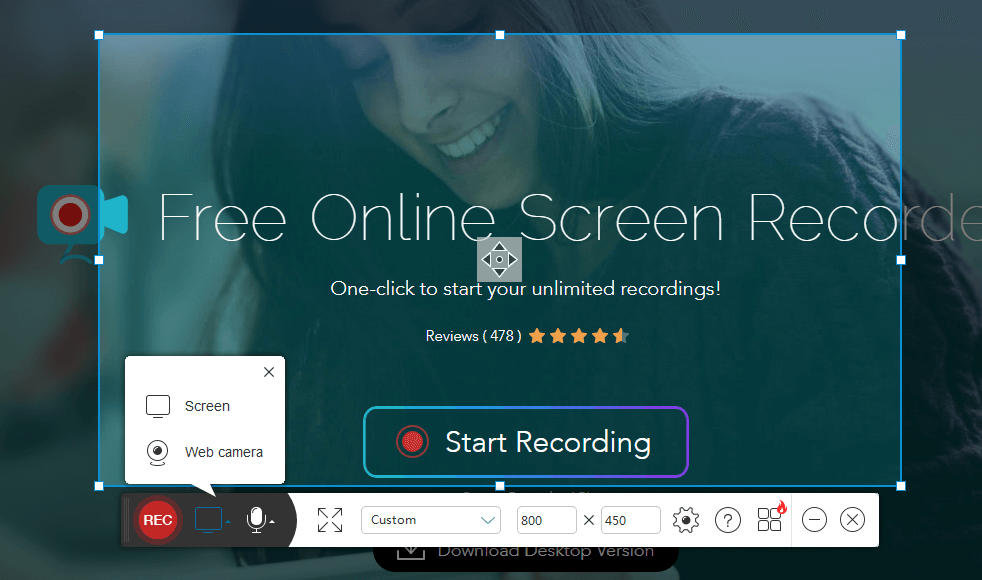Open the Reviews (478) link
Image resolution: width=982 pixels, height=580 pixels.
[x=472, y=336]
